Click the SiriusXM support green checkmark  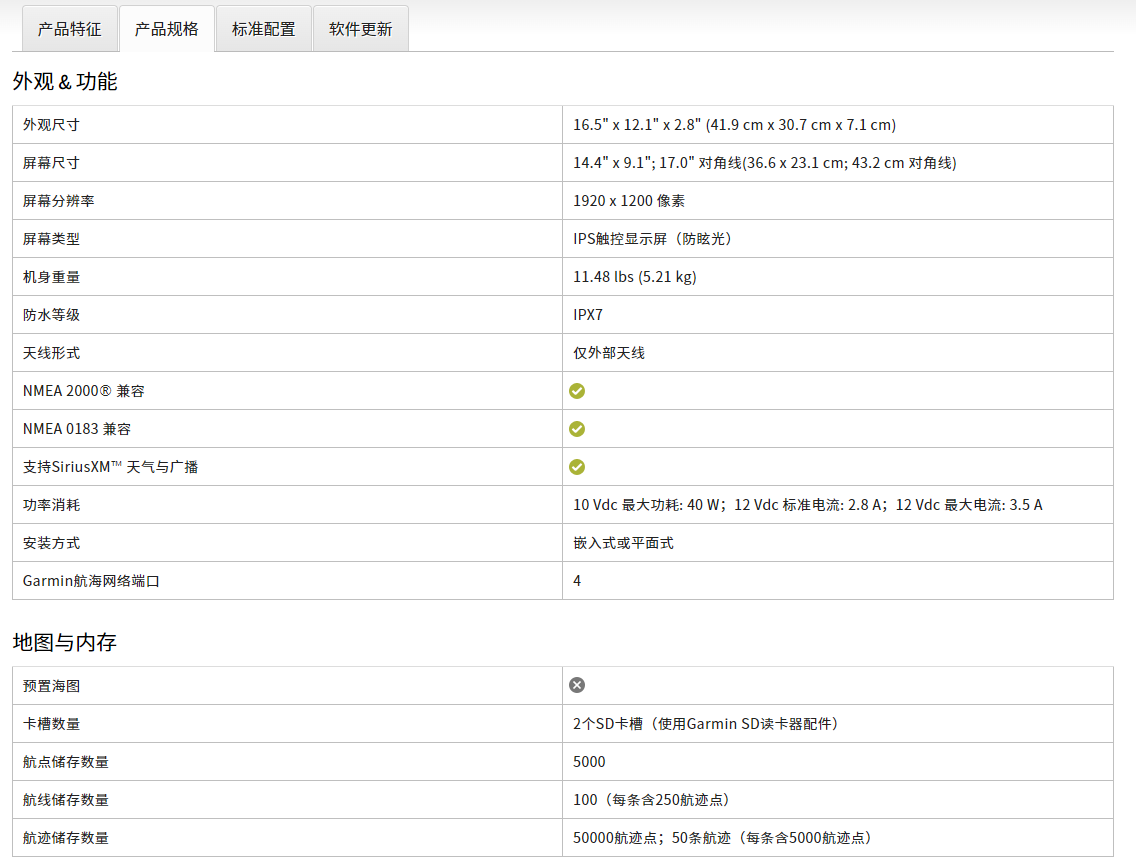(577, 467)
